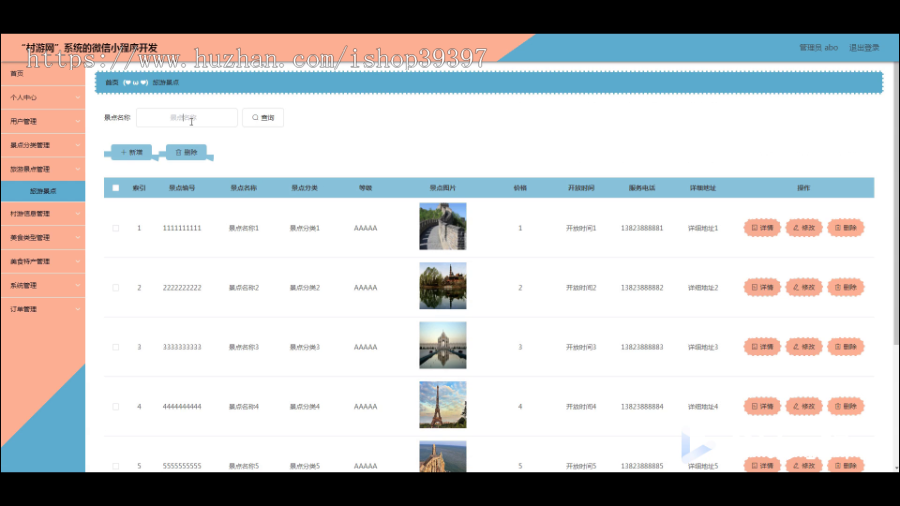Image resolution: width=900 pixels, height=506 pixels.
Task: Click the batch 删除 button above the table
Action: [186, 152]
